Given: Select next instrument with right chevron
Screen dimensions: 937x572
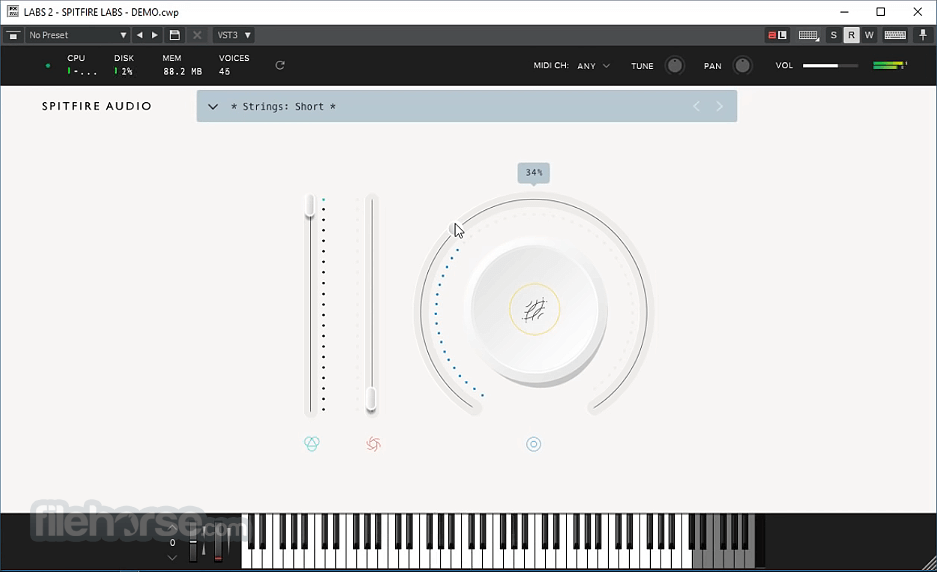Looking at the screenshot, I should click(x=719, y=106).
